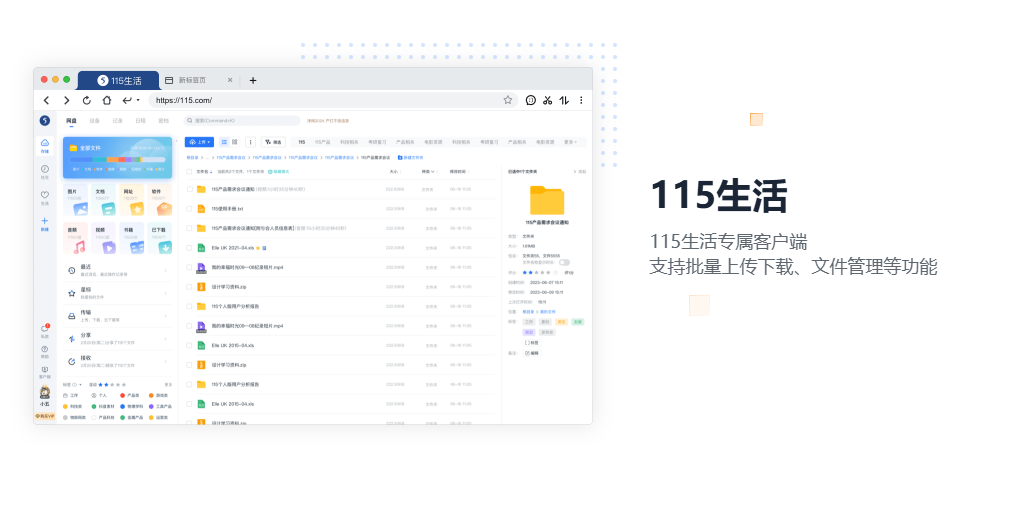Open the 客户端 client sidebar icon
The width and height of the screenshot is (1014, 516).
[45, 372]
